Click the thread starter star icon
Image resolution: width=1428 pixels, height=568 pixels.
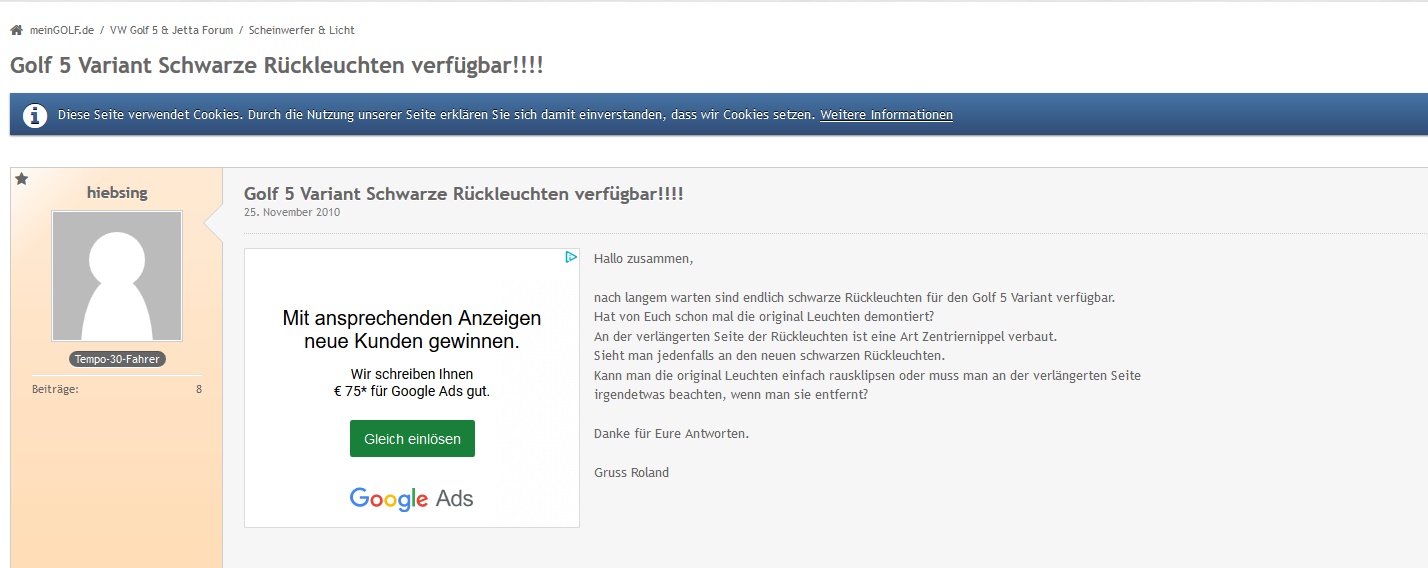tap(22, 179)
